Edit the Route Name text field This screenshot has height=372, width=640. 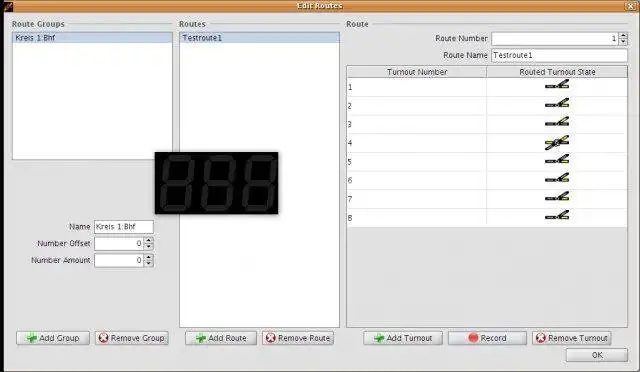click(559, 55)
